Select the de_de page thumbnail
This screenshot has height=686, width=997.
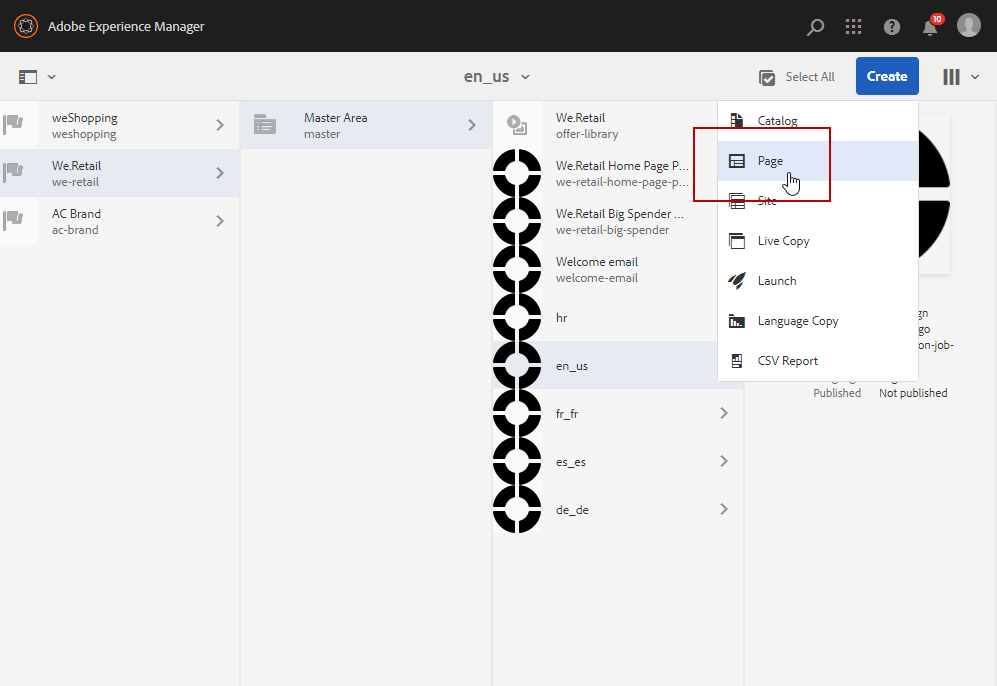517,509
